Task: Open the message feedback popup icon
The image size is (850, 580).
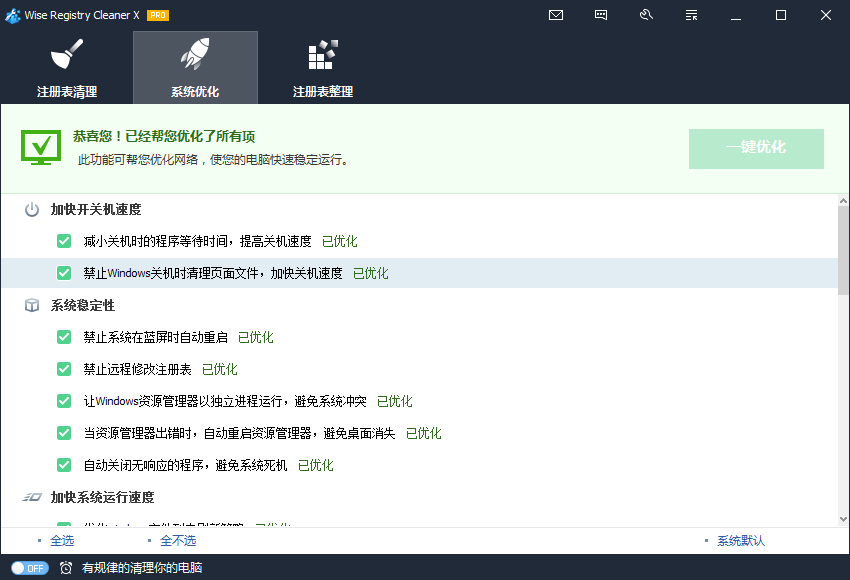Action: coord(601,15)
